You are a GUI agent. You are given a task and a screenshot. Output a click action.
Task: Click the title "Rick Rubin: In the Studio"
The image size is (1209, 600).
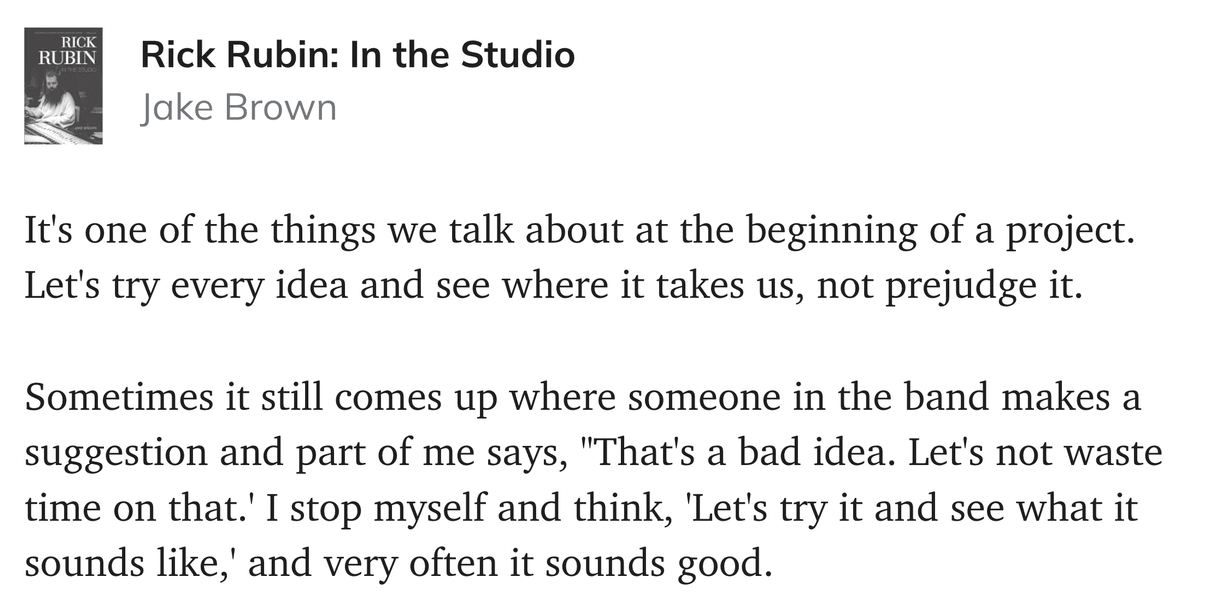point(358,54)
